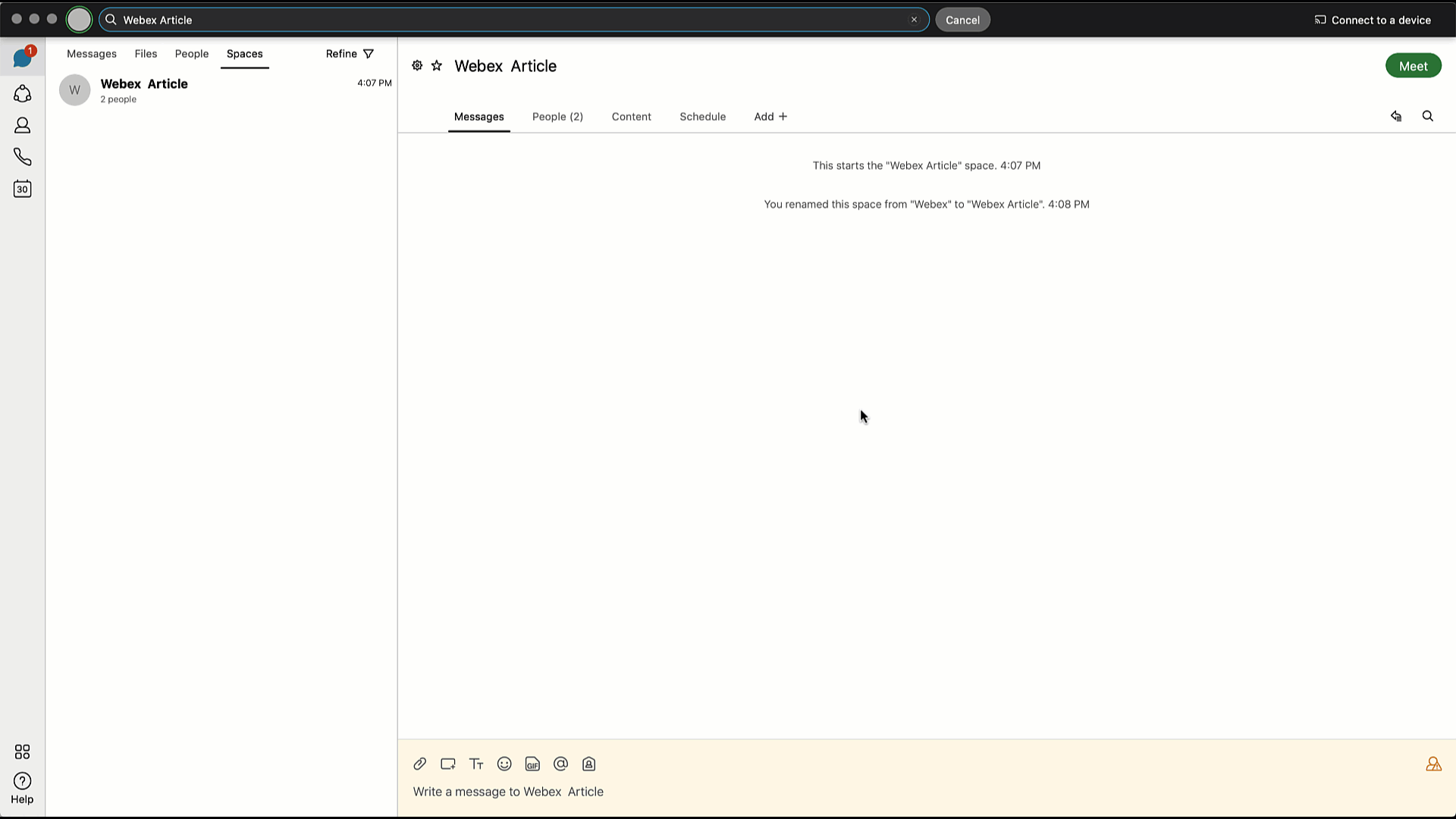Screen dimensions: 1456x819
Task: Clear the search box text
Action: point(914,20)
